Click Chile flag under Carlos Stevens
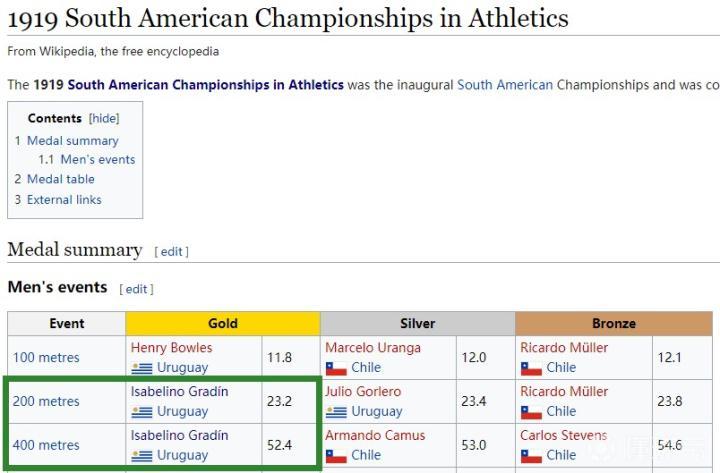Image resolution: width=720 pixels, height=473 pixels. pyautogui.click(x=531, y=456)
